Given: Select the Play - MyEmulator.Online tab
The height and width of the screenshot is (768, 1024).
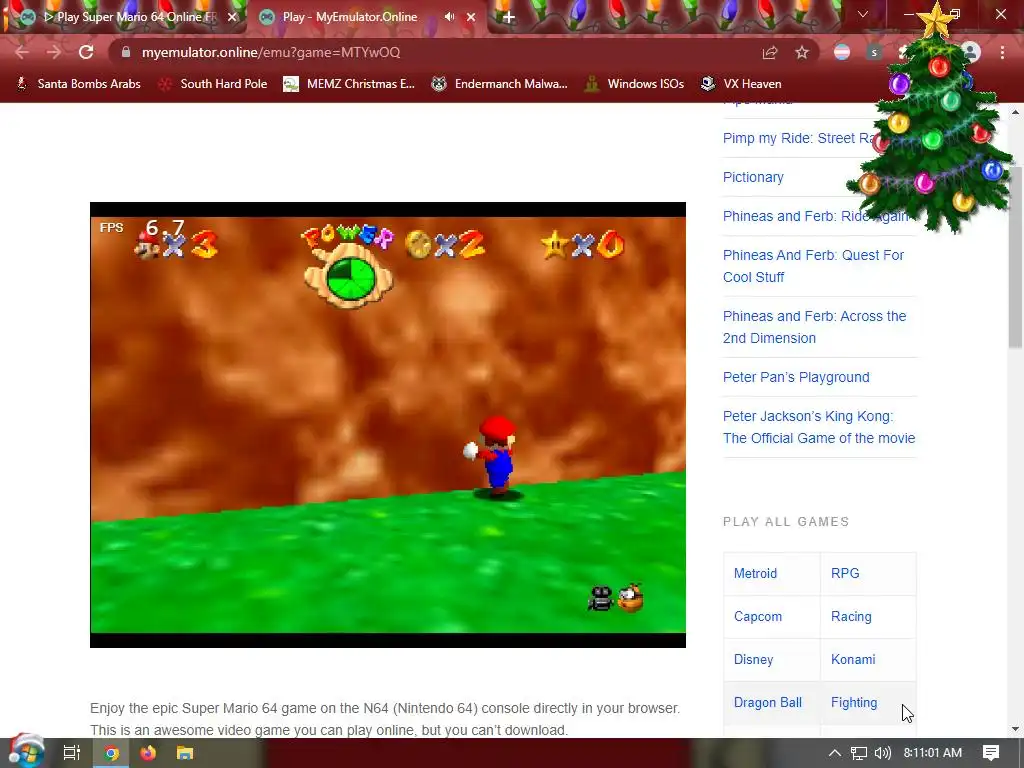Looking at the screenshot, I should [x=366, y=17].
